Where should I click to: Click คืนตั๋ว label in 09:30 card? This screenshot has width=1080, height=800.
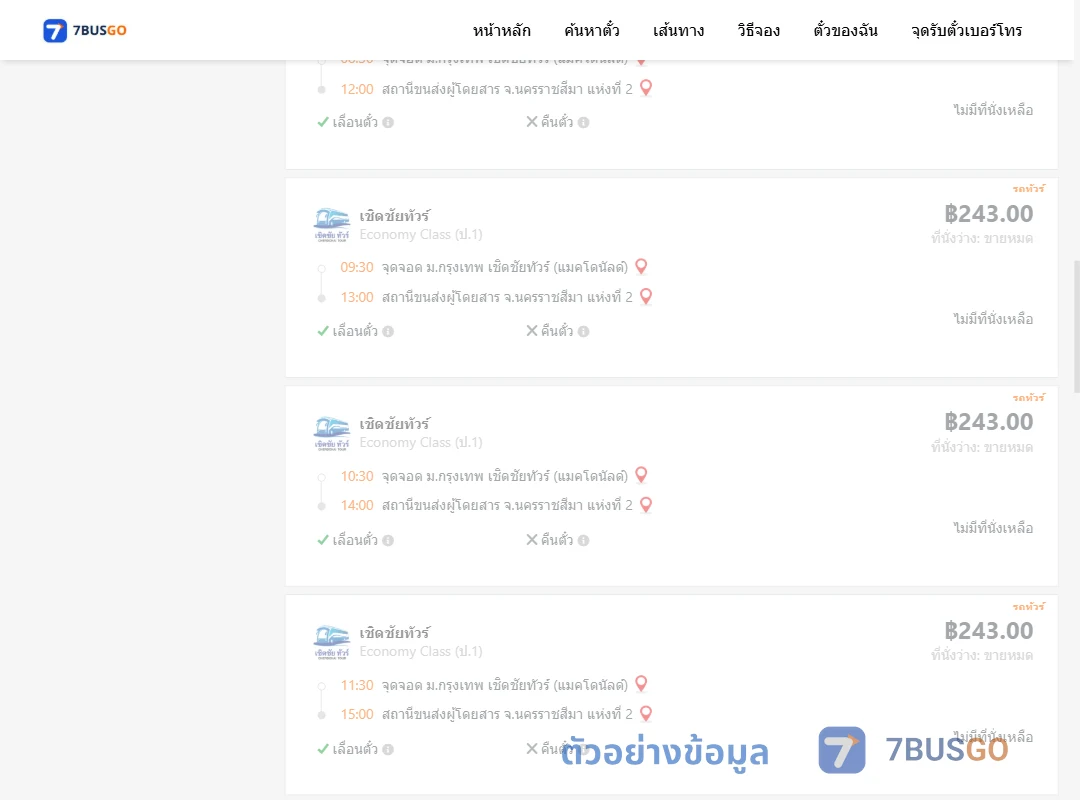click(557, 331)
